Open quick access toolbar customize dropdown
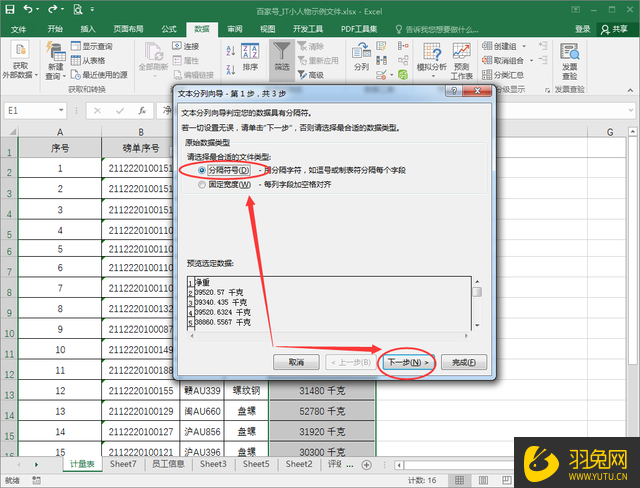 pos(92,9)
